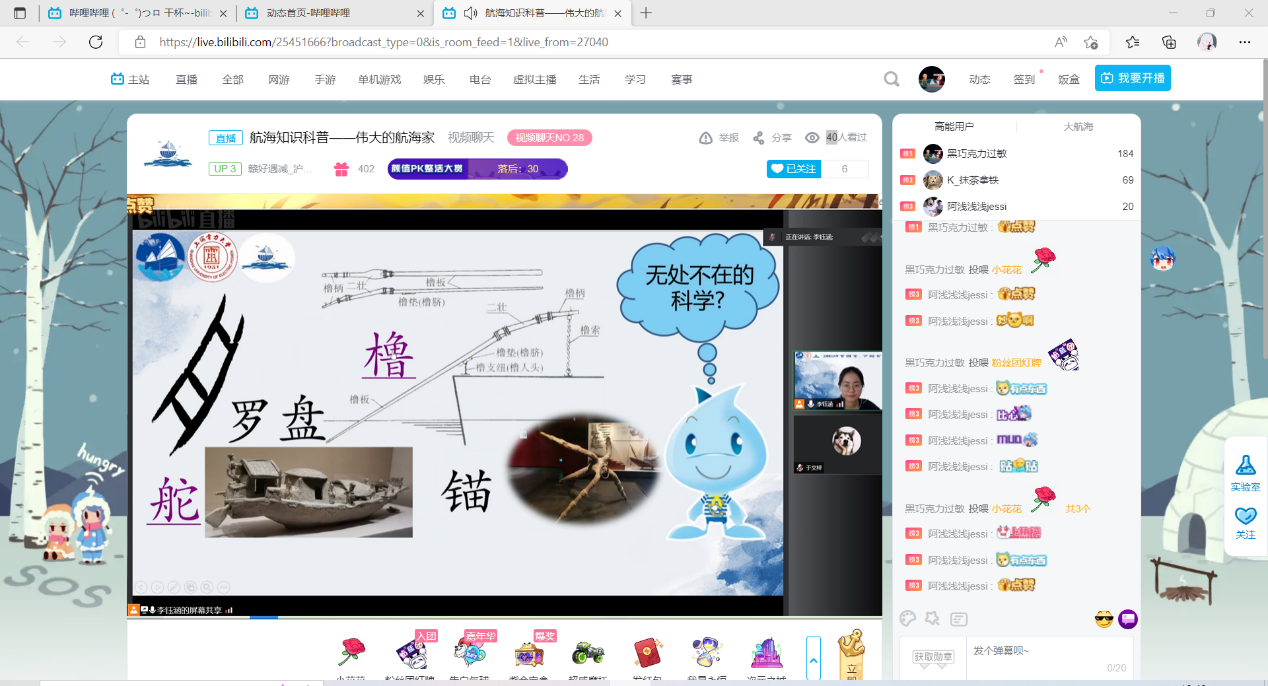Click the search magnifier icon in header
The height and width of the screenshot is (686, 1268).
(891, 79)
